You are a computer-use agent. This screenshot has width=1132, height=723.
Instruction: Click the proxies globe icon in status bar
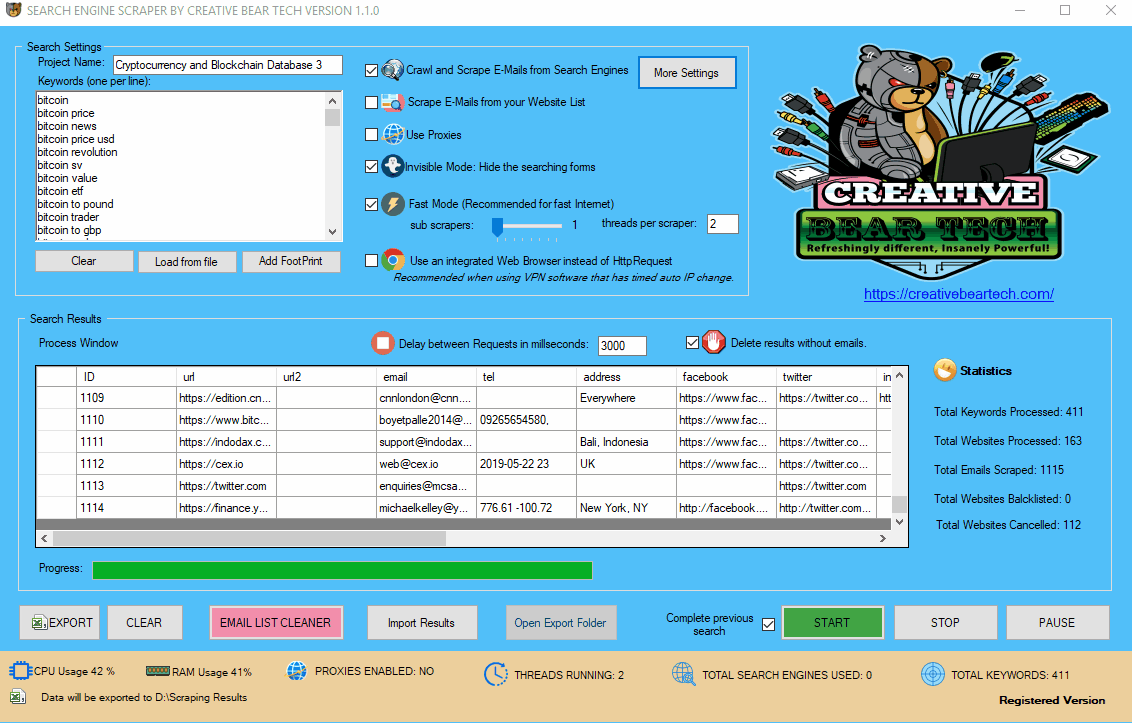point(297,671)
